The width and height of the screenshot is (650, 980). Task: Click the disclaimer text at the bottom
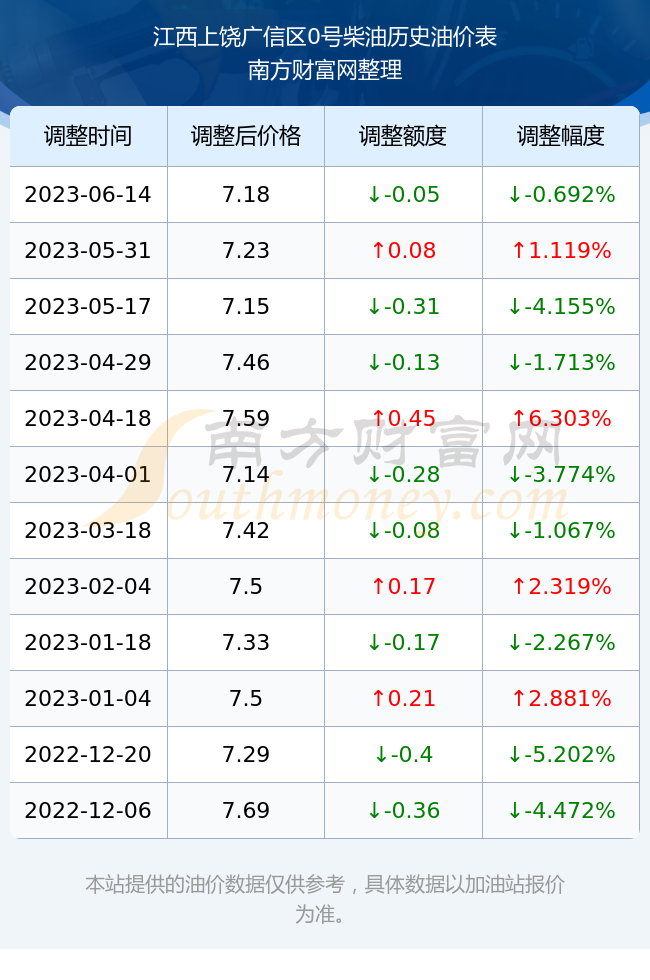(325, 899)
